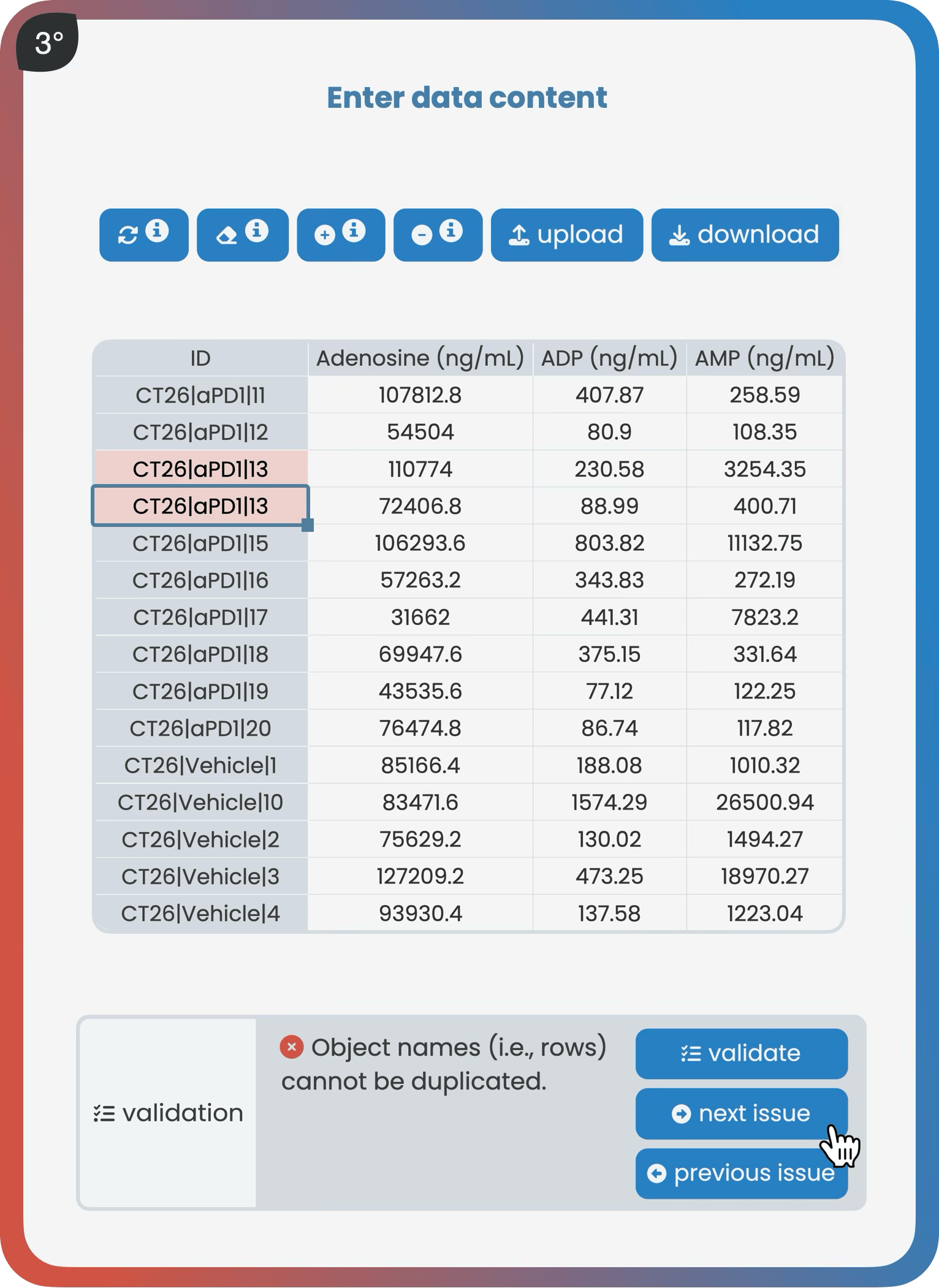This screenshot has height=1288, width=939.
Task: Go to previous issue
Action: [x=742, y=1173]
